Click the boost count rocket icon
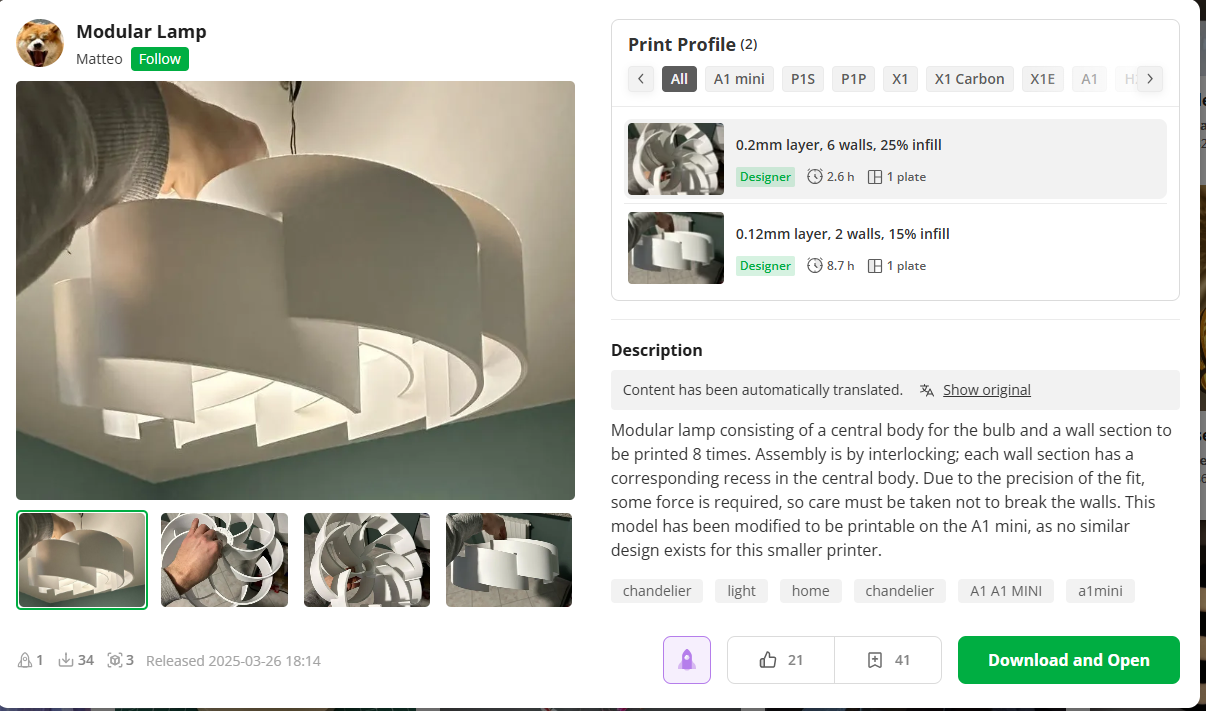The image size is (1206, 711). coord(25,660)
